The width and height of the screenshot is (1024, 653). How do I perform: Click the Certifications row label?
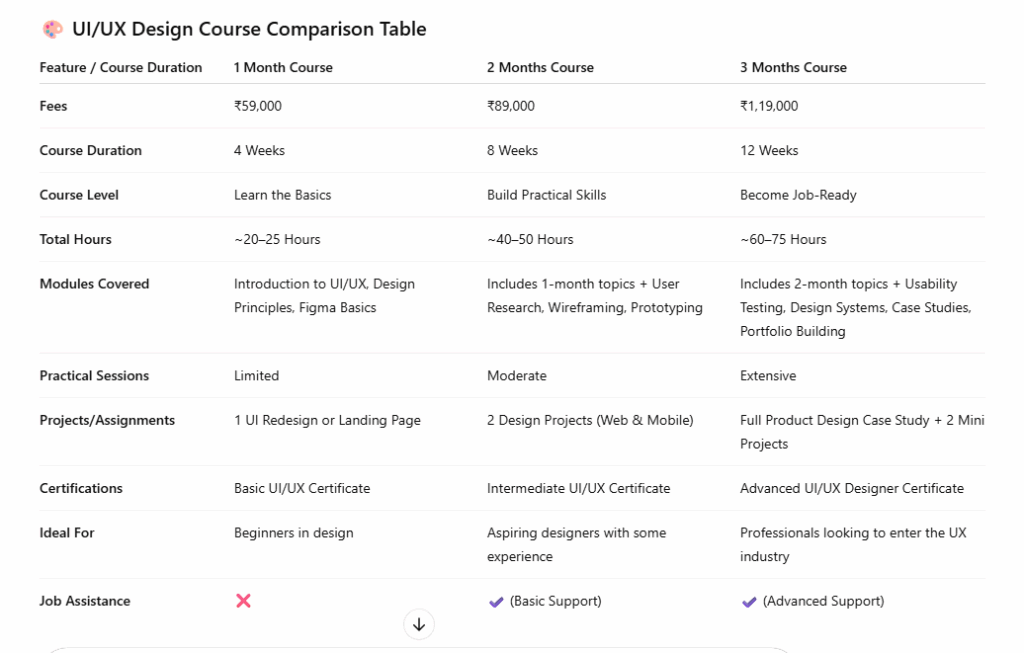point(81,489)
